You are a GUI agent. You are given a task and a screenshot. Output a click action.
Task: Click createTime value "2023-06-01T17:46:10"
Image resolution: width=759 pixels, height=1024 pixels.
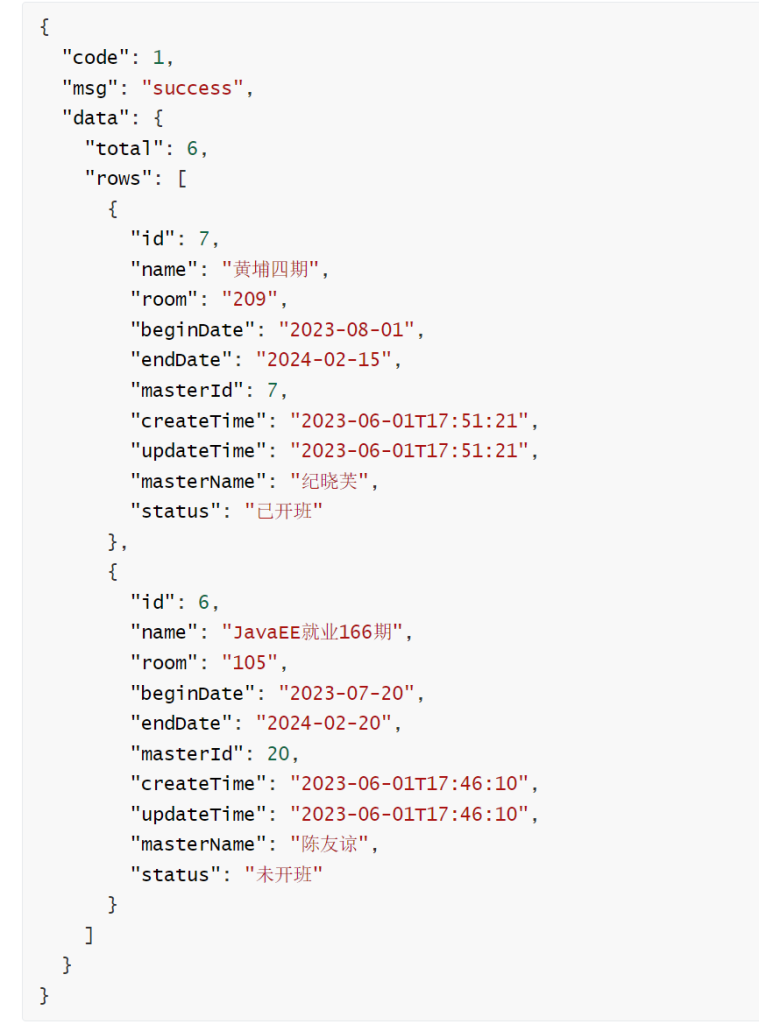(409, 783)
